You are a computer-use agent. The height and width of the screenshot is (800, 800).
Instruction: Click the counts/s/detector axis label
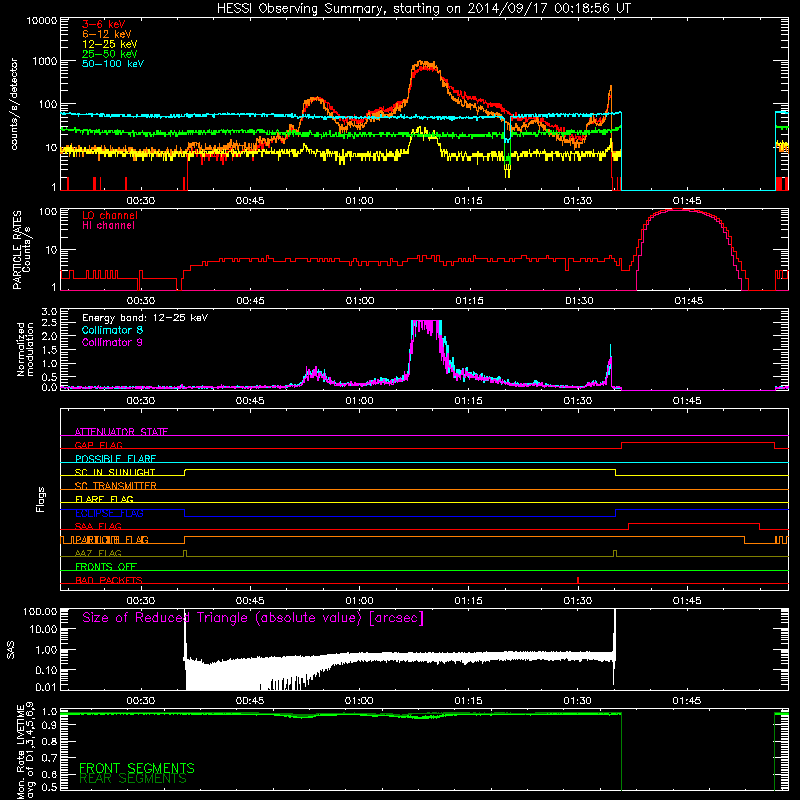[14, 104]
